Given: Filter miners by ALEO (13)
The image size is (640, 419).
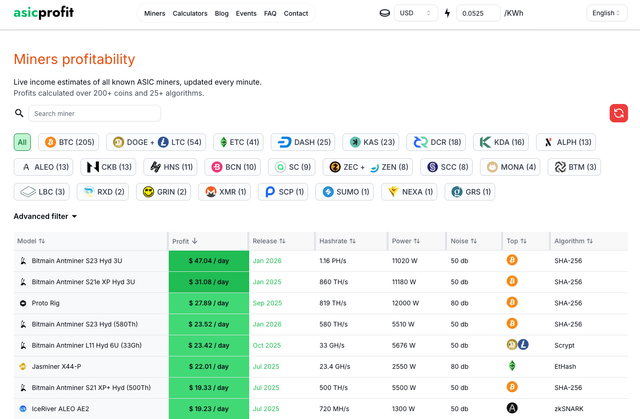Looking at the screenshot, I should coord(43,167).
